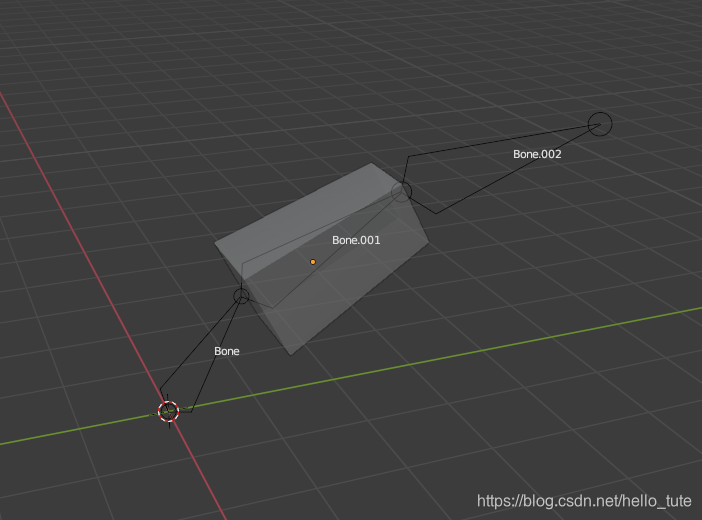Select the joint between Bone and Bone.001
The image size is (702, 520).
click(241, 296)
